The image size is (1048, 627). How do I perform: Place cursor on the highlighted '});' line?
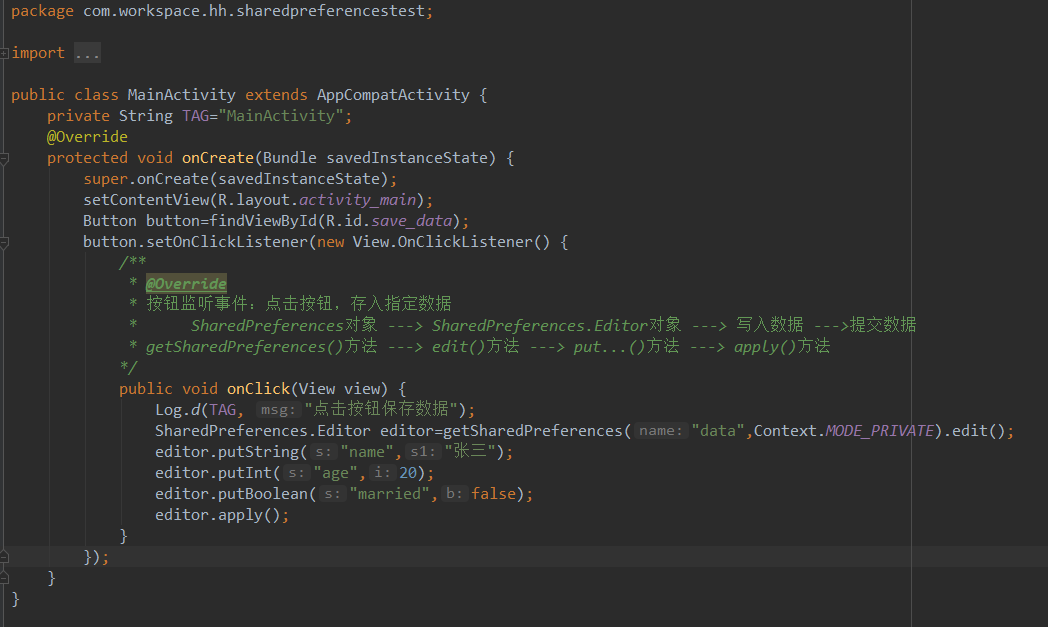click(524, 557)
